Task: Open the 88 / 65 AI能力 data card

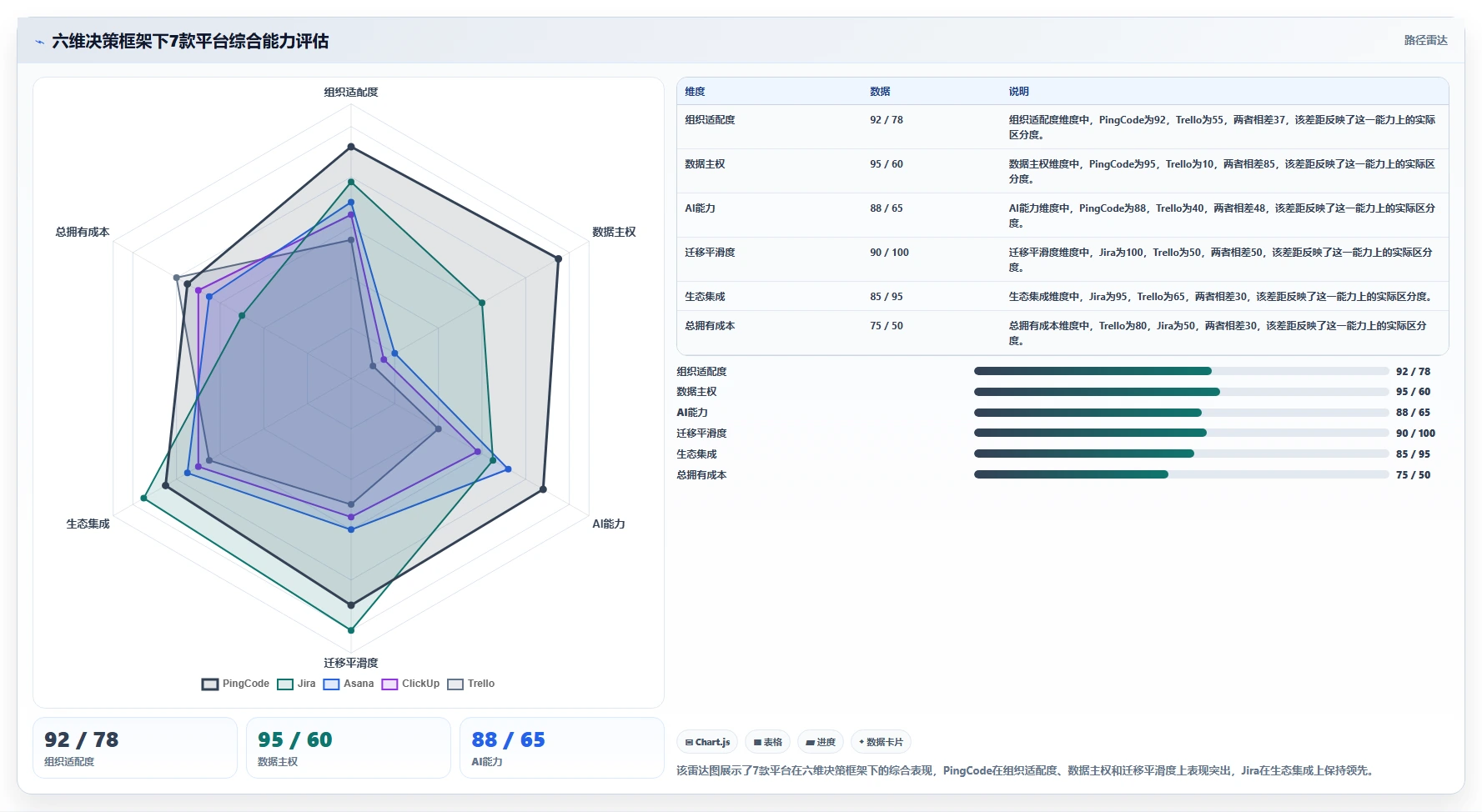Action: tap(562, 748)
